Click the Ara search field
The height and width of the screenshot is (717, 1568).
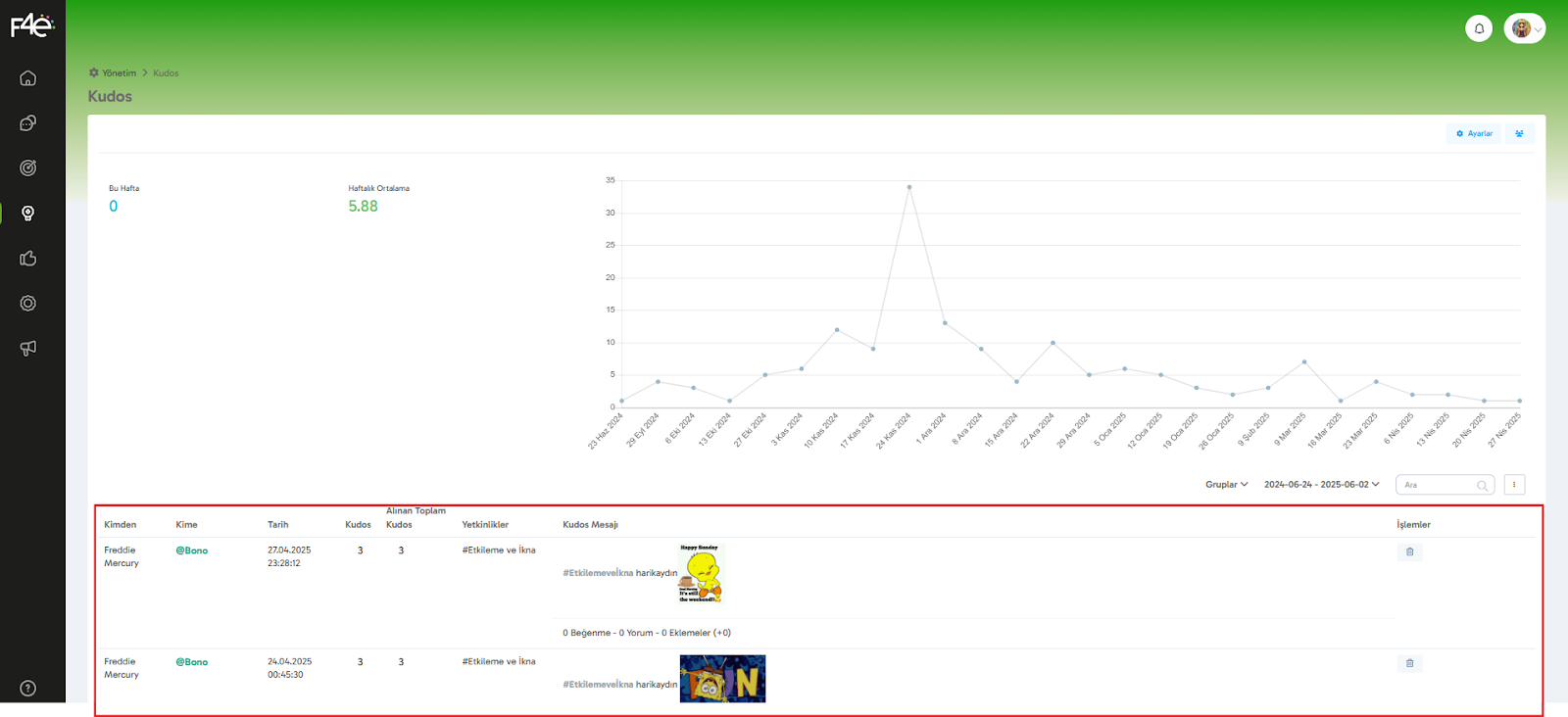click(x=1439, y=485)
